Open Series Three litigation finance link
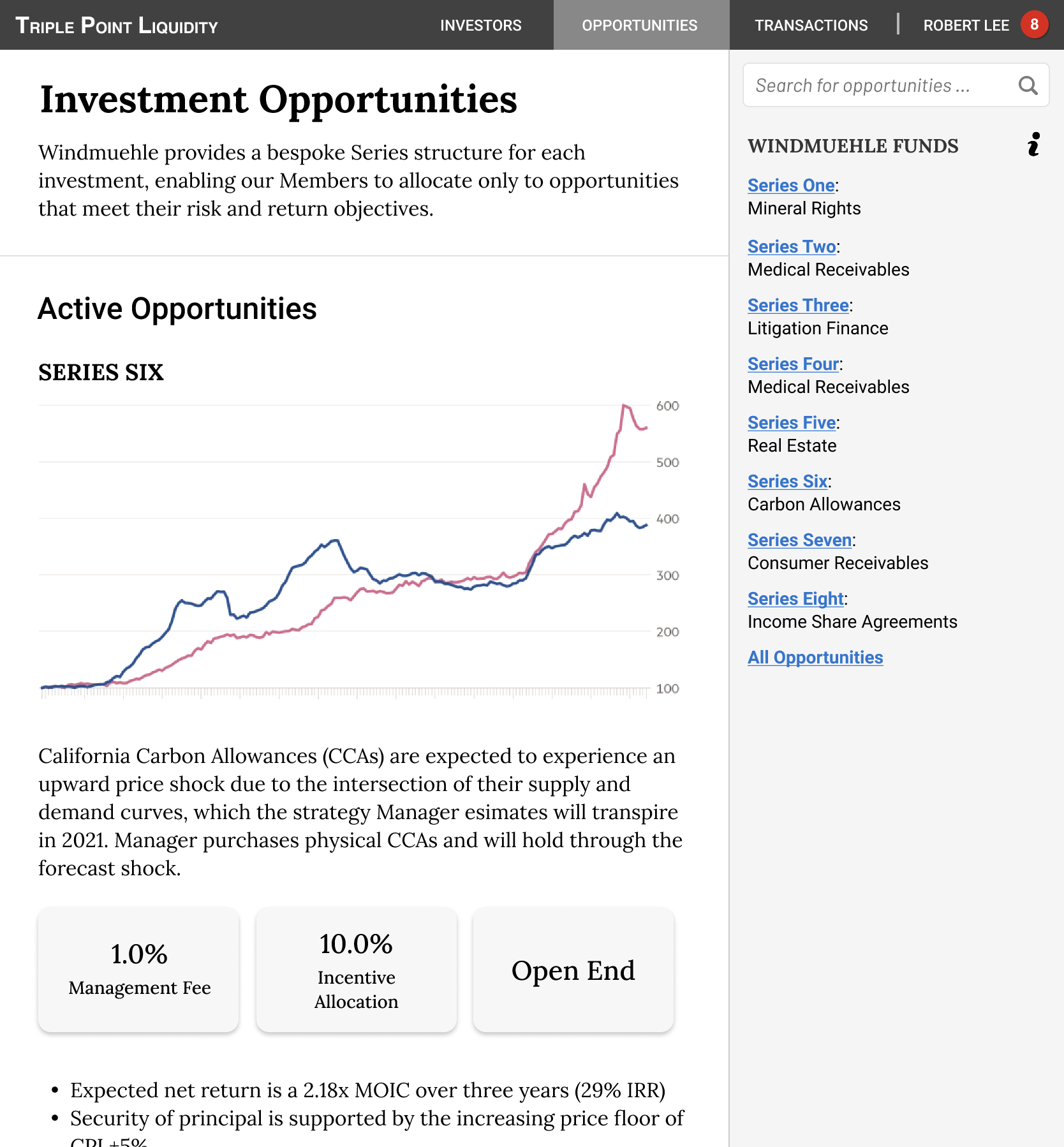The image size is (1064, 1147). [x=798, y=305]
